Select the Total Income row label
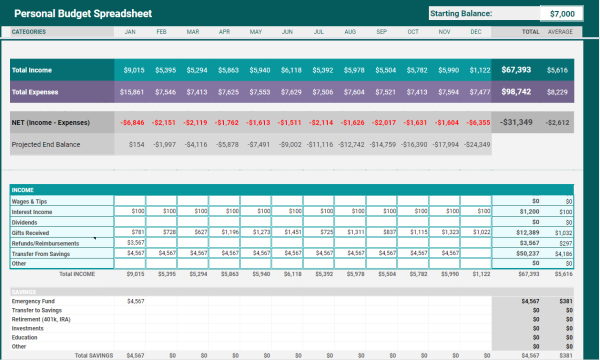Viewport: 600px width, 360px height. coord(62,70)
